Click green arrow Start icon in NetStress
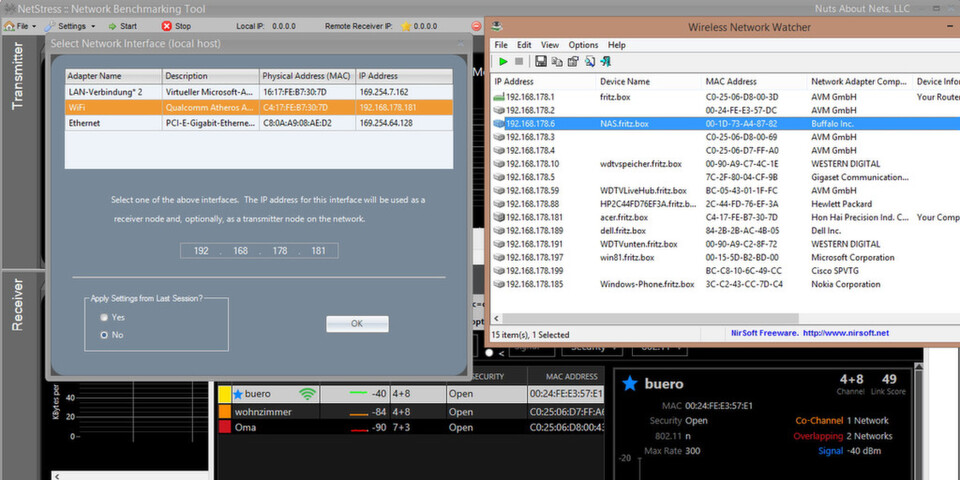The height and width of the screenshot is (480, 960). 113,26
